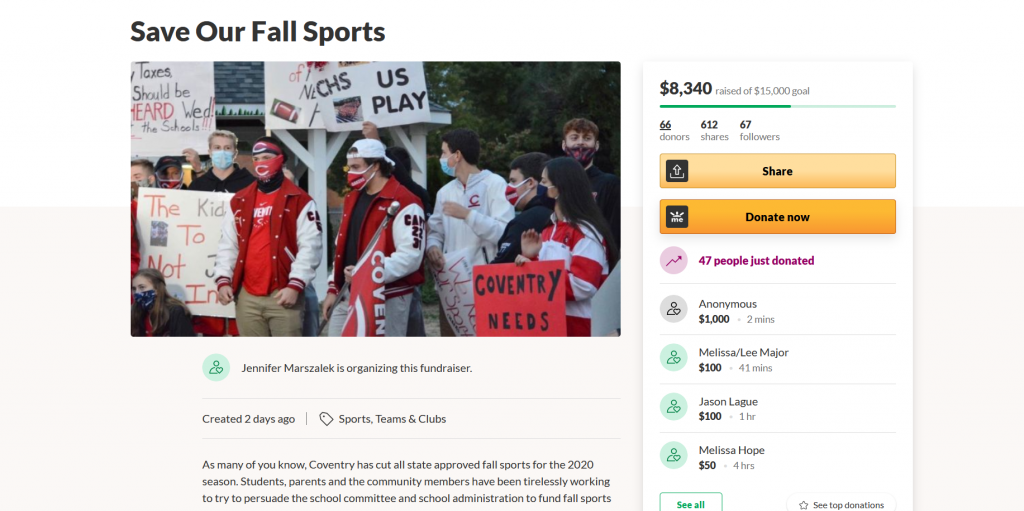Click Jason Lague's avatar icon
Image resolution: width=1024 pixels, height=511 pixels.
pos(674,407)
